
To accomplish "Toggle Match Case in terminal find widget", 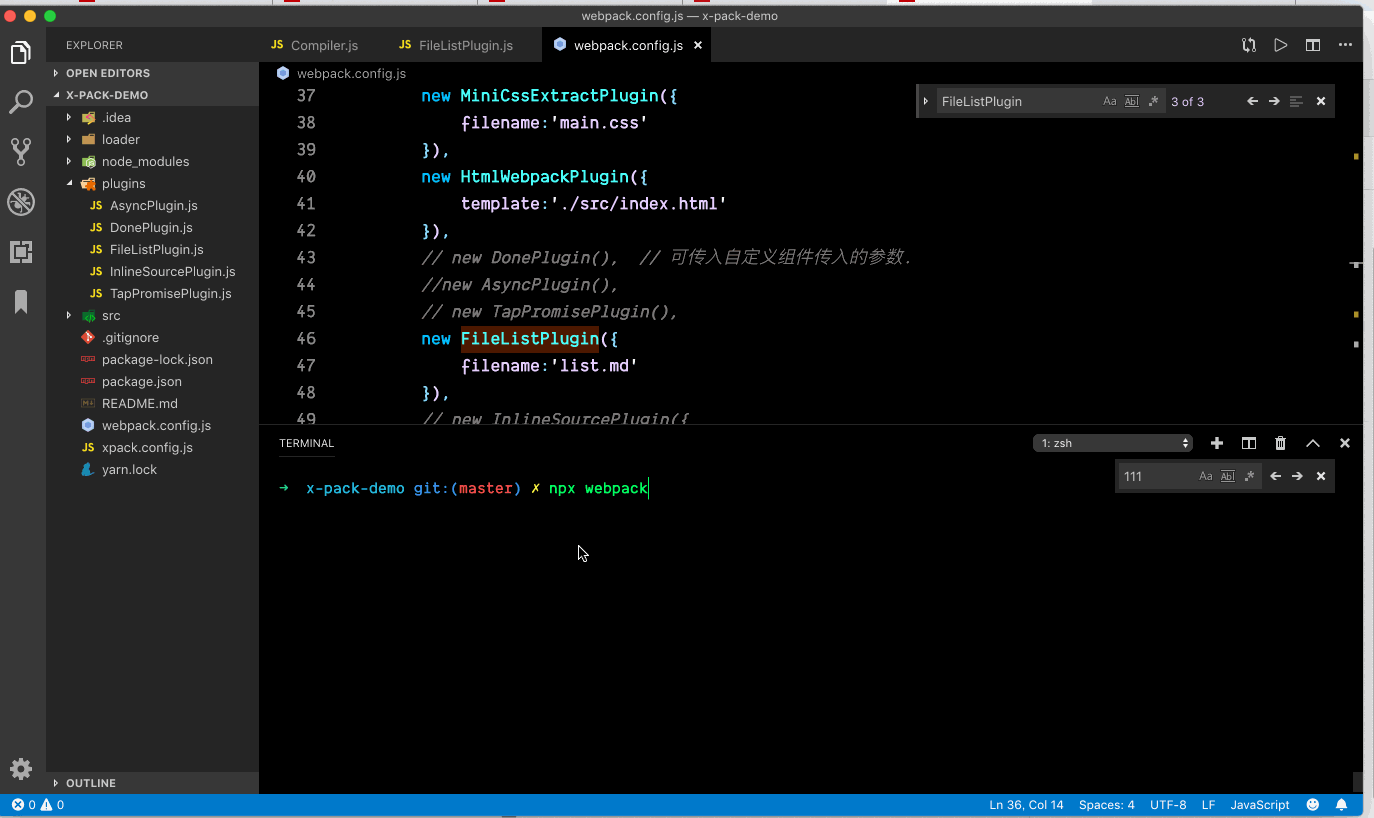I will 1206,476.
